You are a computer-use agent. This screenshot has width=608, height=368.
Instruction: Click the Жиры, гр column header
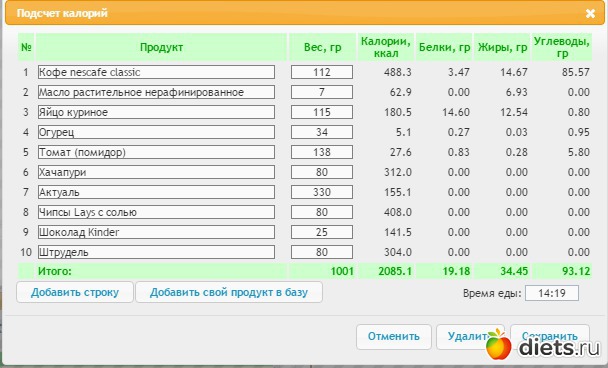pyautogui.click(x=502, y=47)
